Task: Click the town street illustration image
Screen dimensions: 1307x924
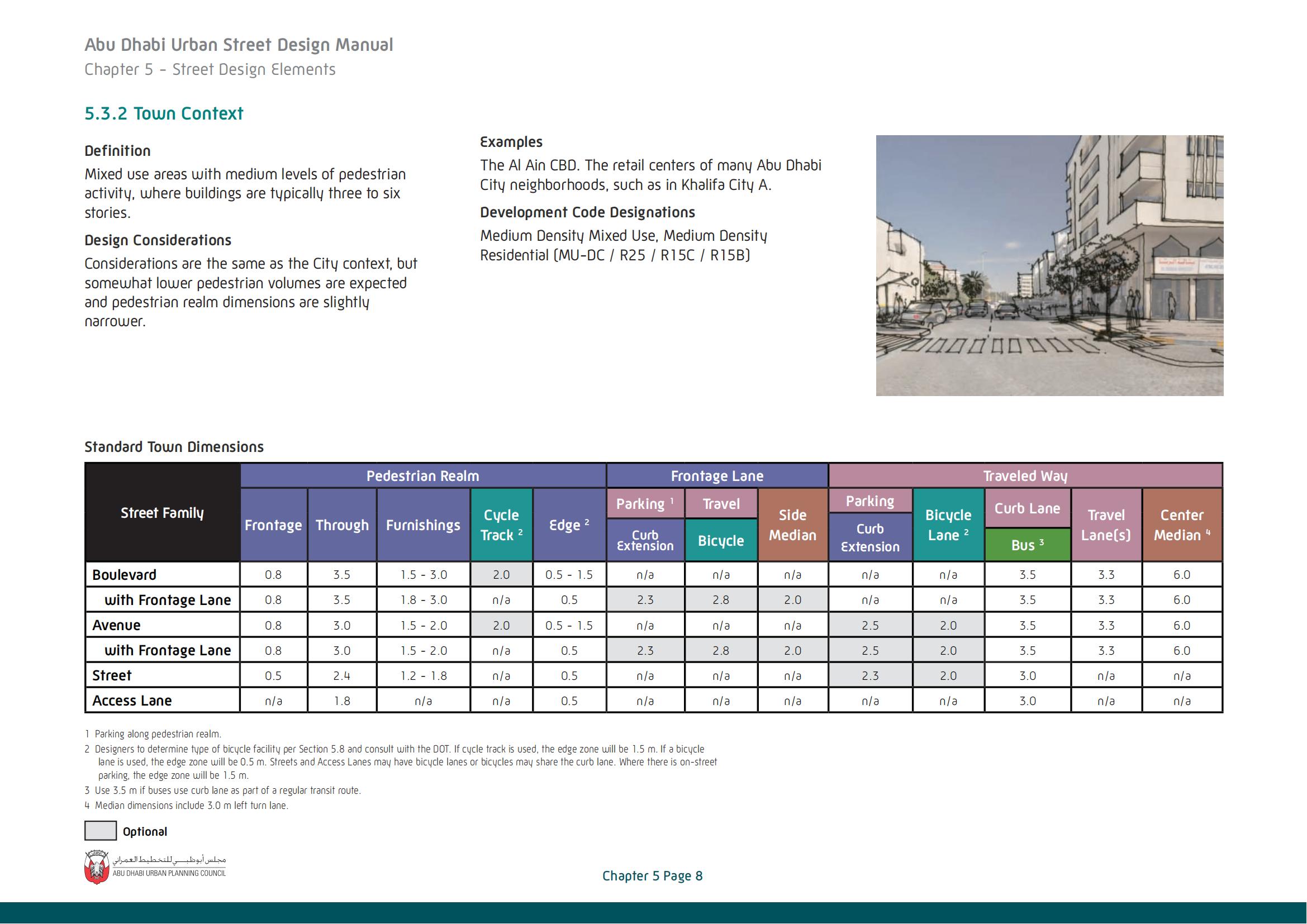Action: 1050,266
